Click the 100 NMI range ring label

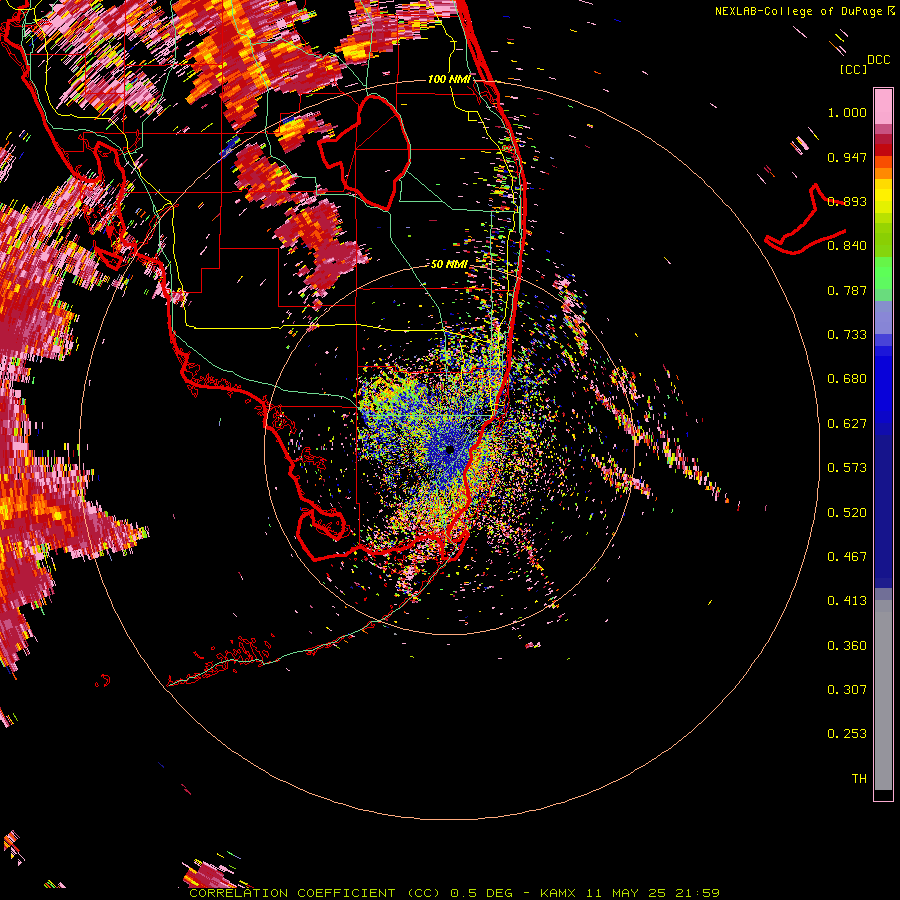click(449, 79)
